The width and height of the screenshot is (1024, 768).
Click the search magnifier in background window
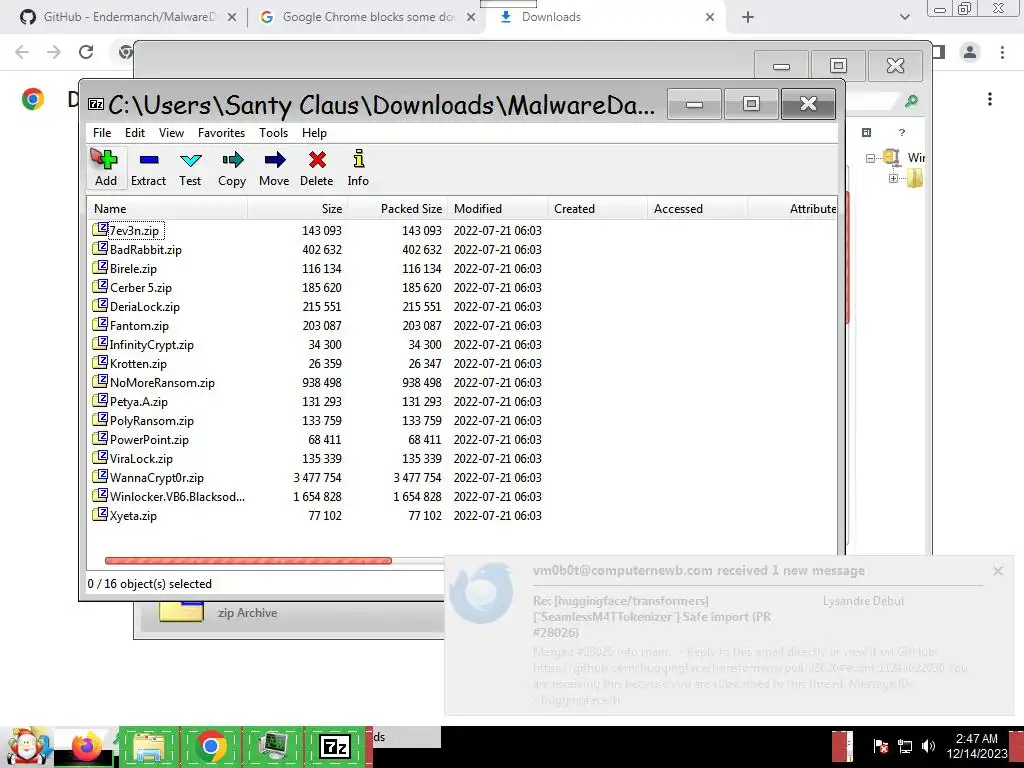(910, 101)
